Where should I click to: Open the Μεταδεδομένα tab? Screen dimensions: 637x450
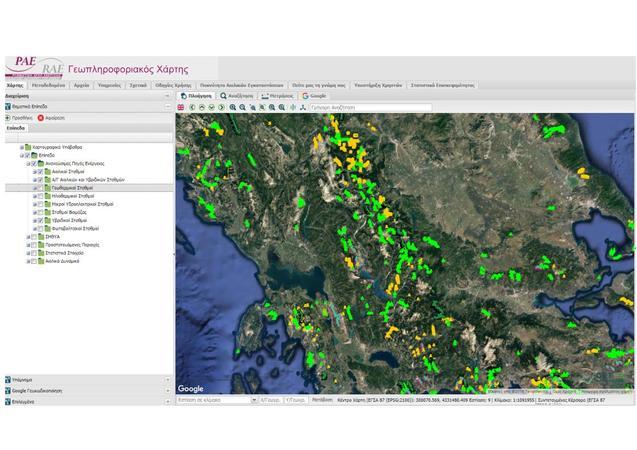click(49, 86)
